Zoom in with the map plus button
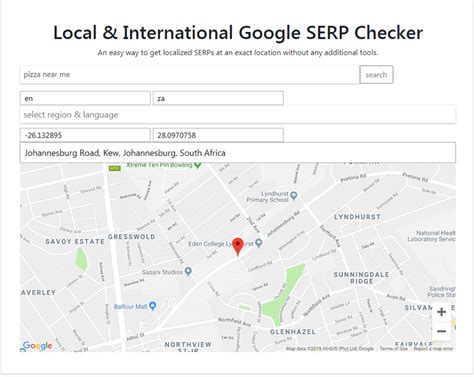 [x=441, y=312]
